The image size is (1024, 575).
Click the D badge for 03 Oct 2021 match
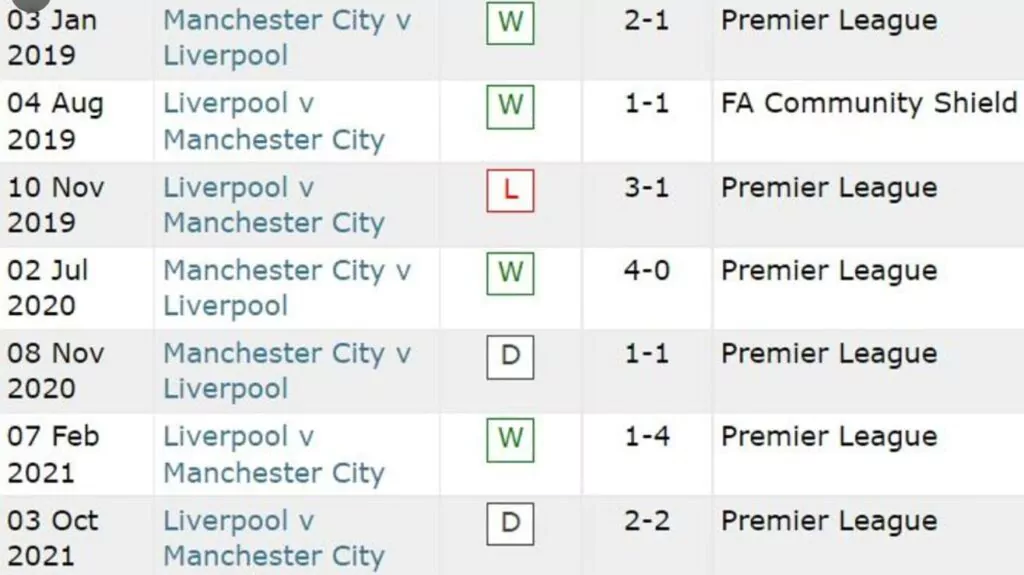[x=510, y=523]
